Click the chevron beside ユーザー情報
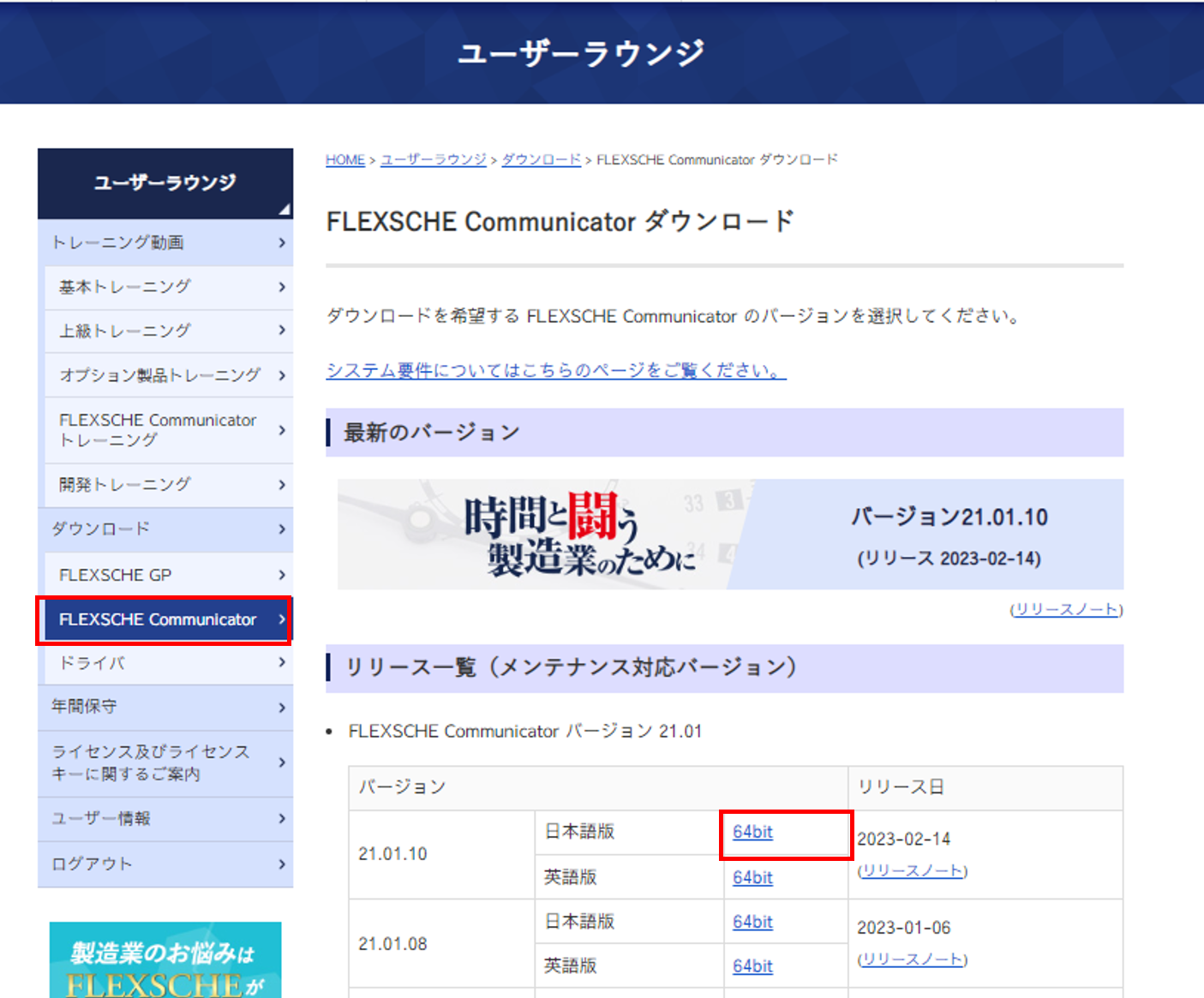The height and width of the screenshot is (998, 1204). (282, 819)
